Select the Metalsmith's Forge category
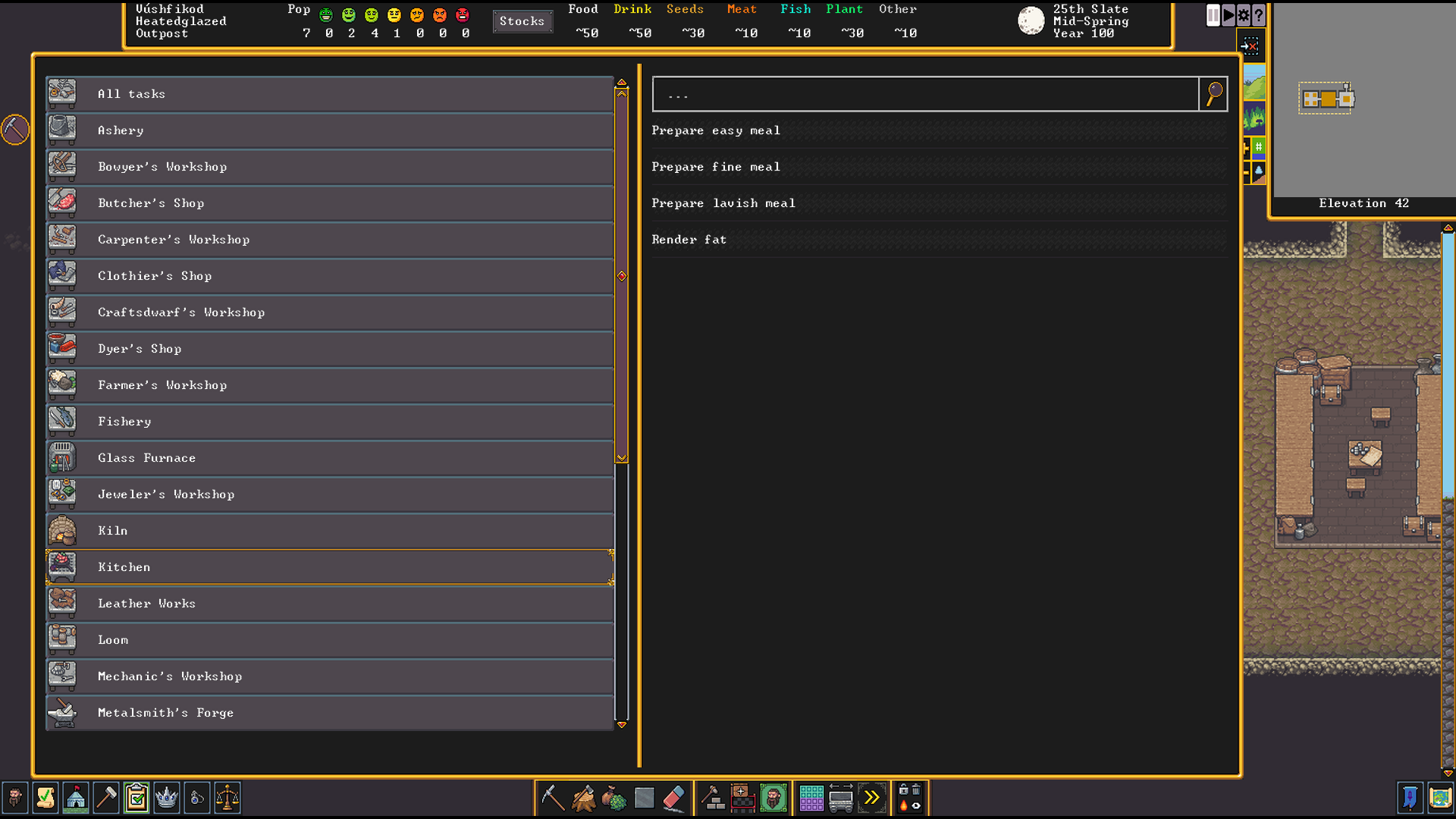This screenshot has width=1456, height=819. coord(330,713)
